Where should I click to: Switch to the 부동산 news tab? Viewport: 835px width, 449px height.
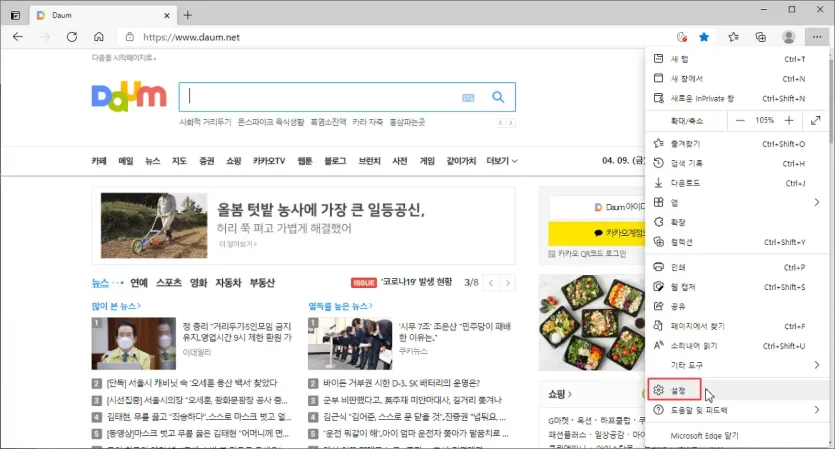pyautogui.click(x=263, y=283)
